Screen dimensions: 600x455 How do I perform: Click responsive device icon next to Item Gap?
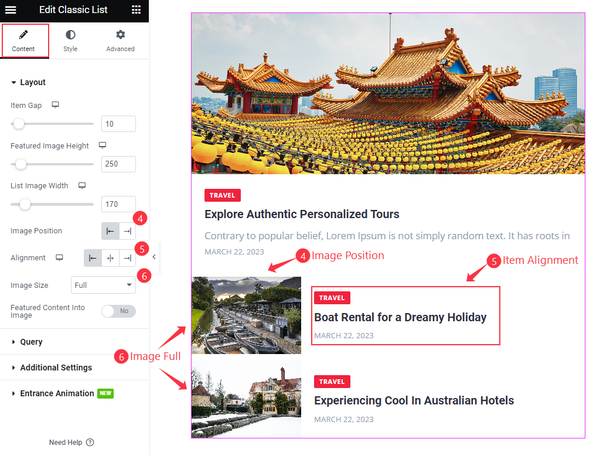coord(55,105)
